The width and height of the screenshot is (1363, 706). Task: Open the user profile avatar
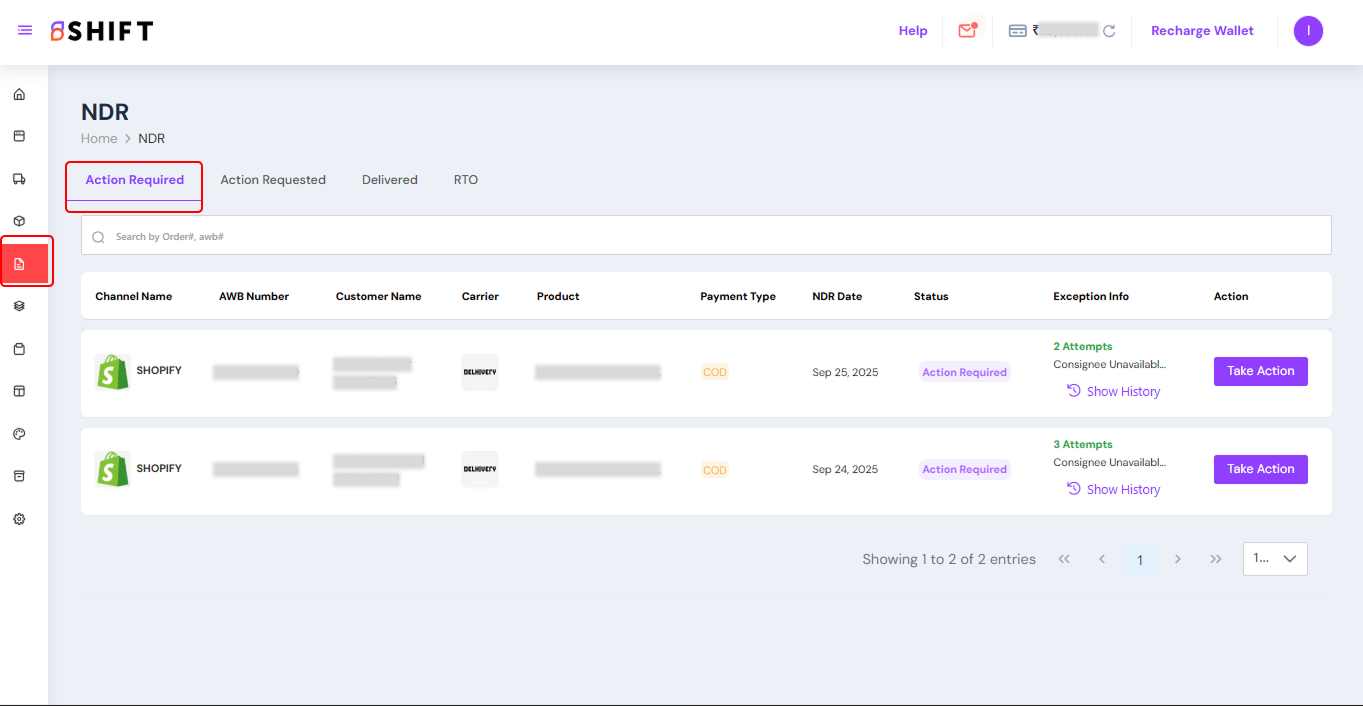[1308, 31]
